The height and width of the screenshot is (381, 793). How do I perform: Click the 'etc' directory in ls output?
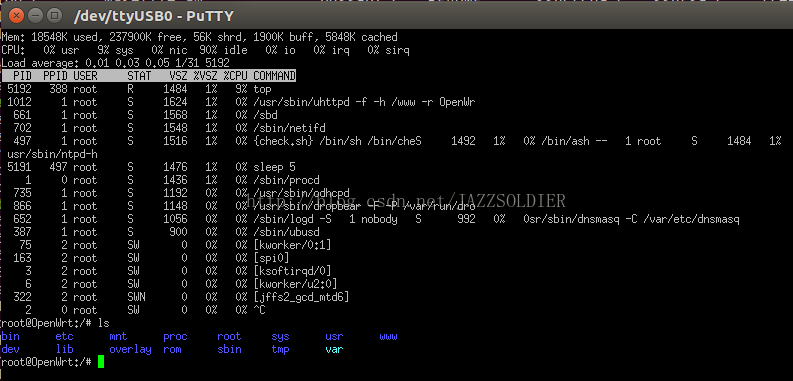tap(65, 336)
